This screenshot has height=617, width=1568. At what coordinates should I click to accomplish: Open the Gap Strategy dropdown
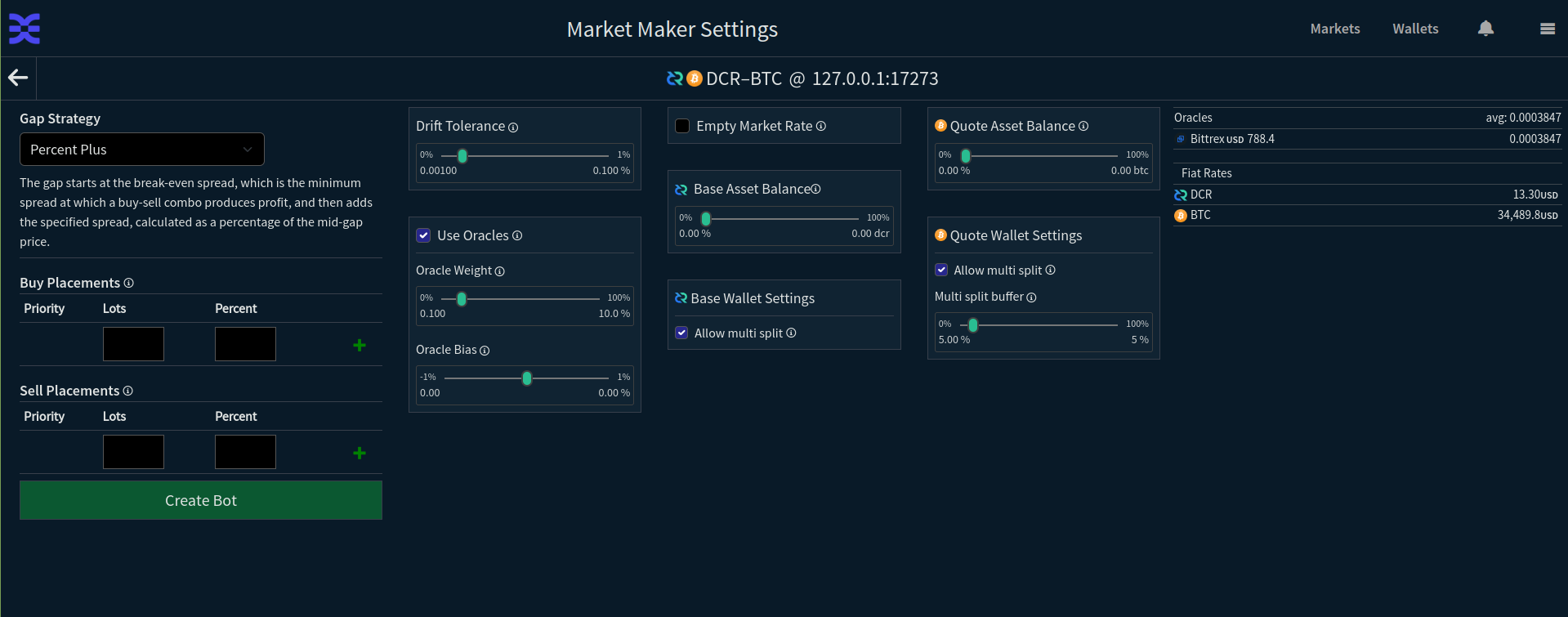pos(141,150)
